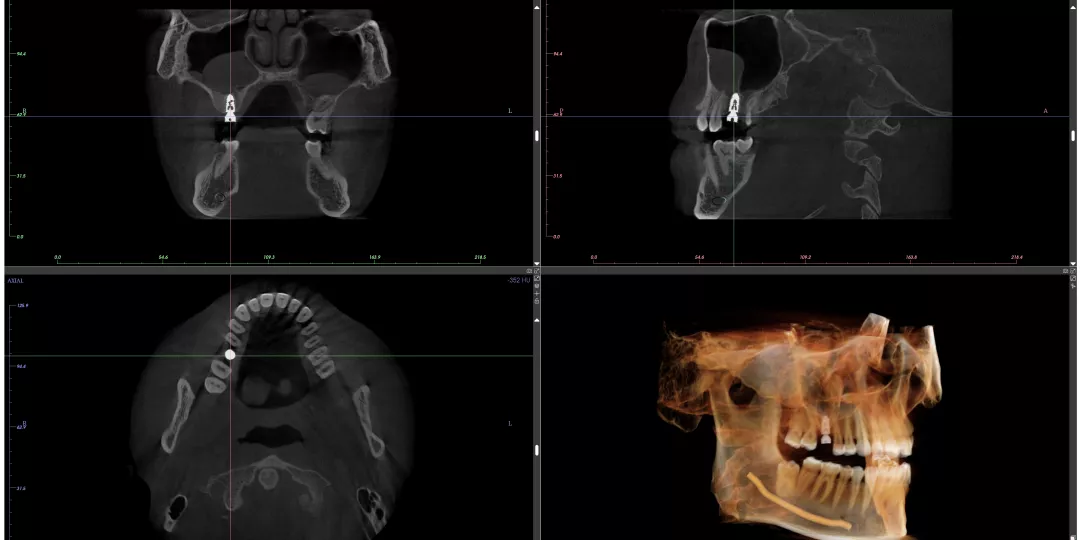The image size is (1080, 540).
Task: Click the 218.5 ruler value under coronal view
Action: [x=480, y=257]
